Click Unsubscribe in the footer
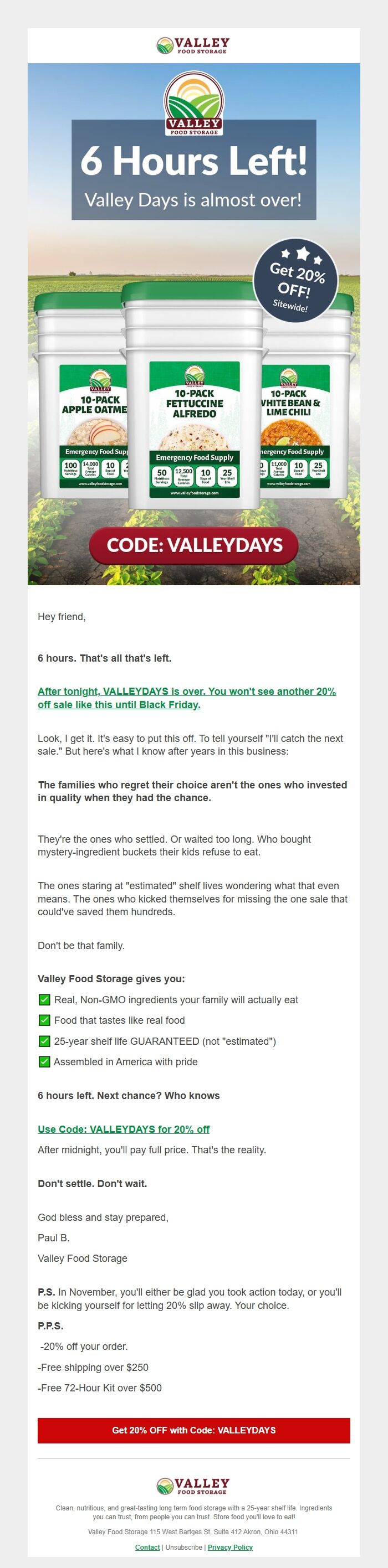Viewport: 388px width, 1568px height. (183, 1548)
